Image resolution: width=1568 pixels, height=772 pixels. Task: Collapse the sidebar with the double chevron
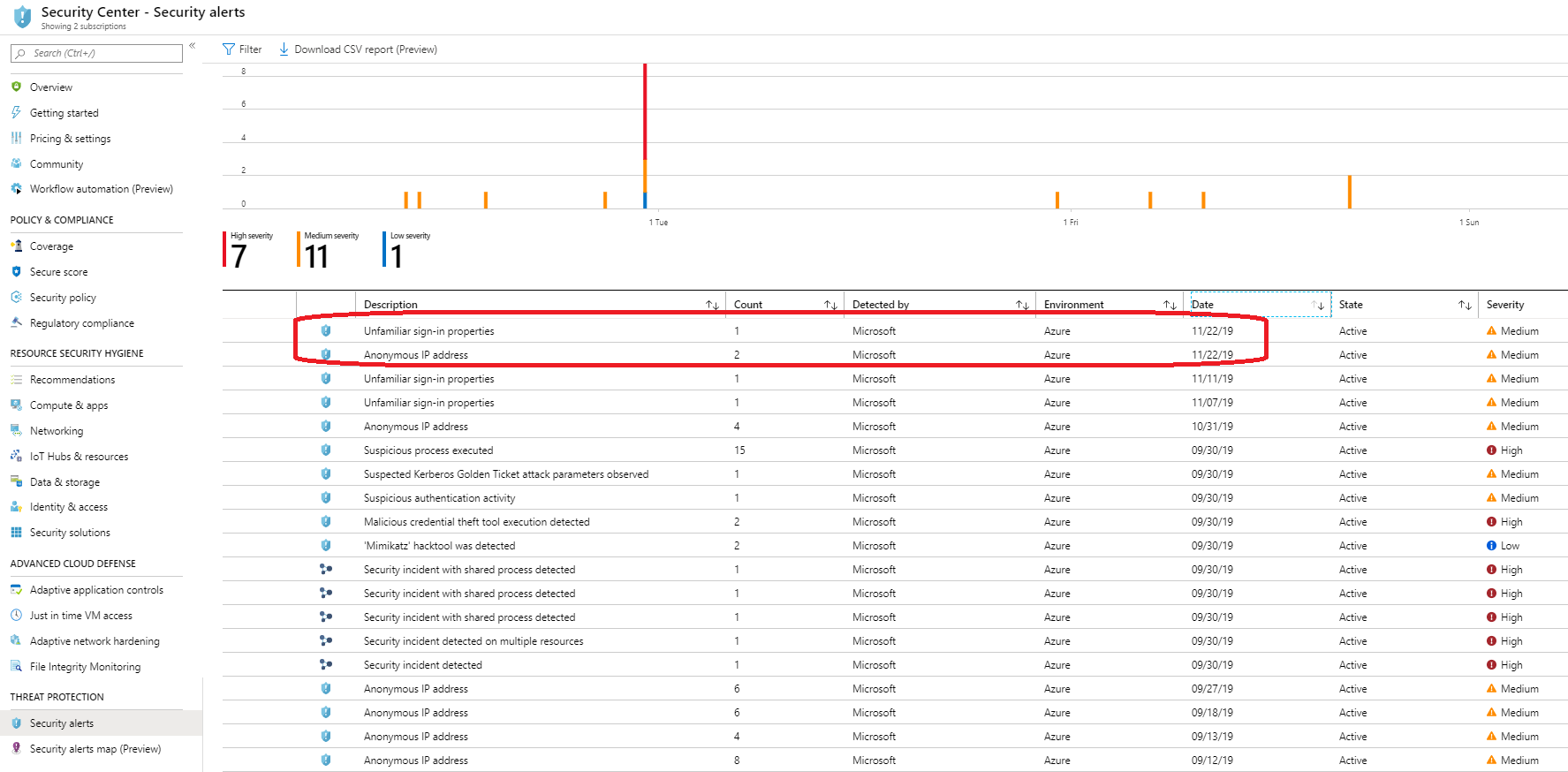click(x=192, y=46)
